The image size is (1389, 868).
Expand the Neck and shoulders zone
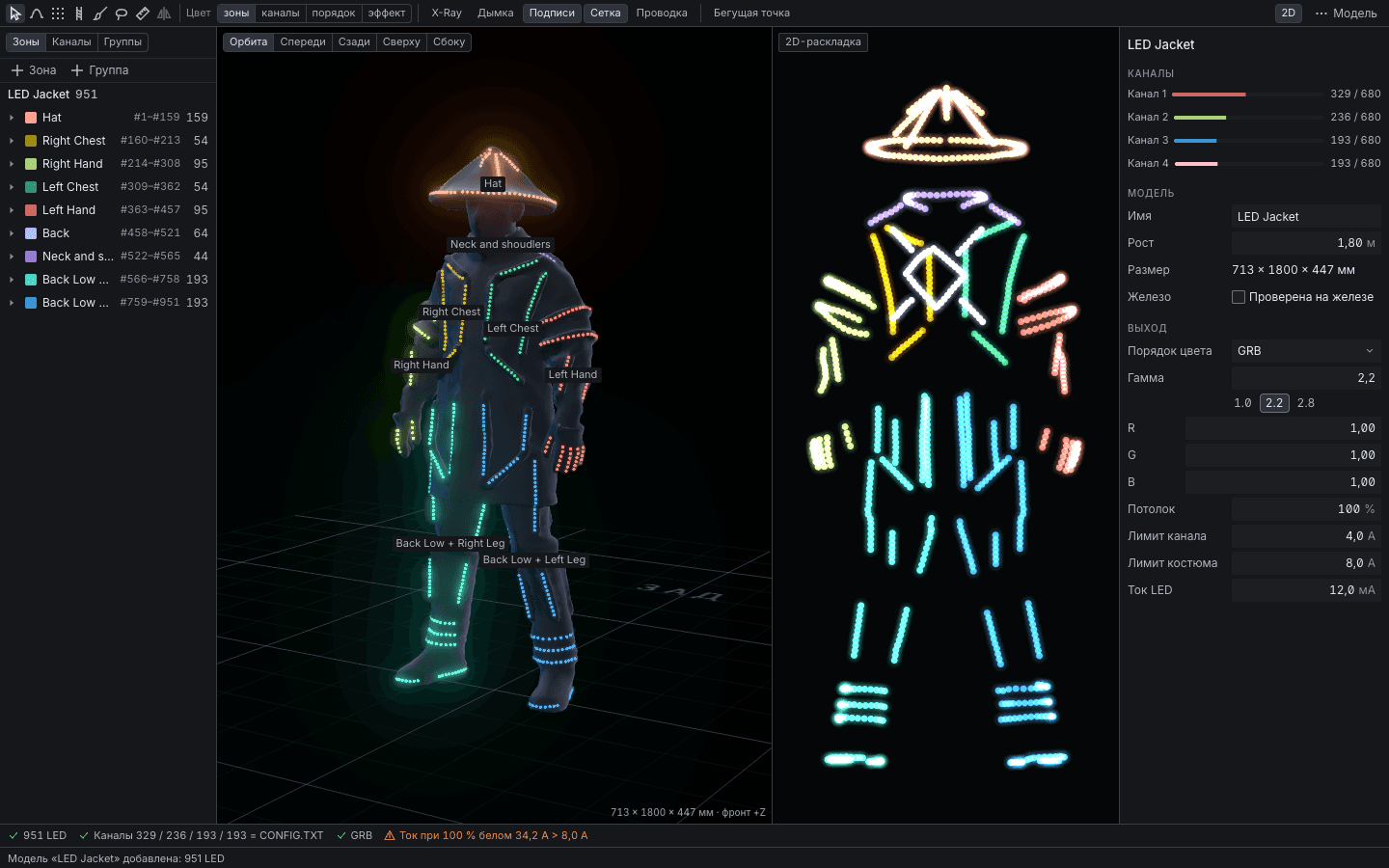(x=12, y=257)
